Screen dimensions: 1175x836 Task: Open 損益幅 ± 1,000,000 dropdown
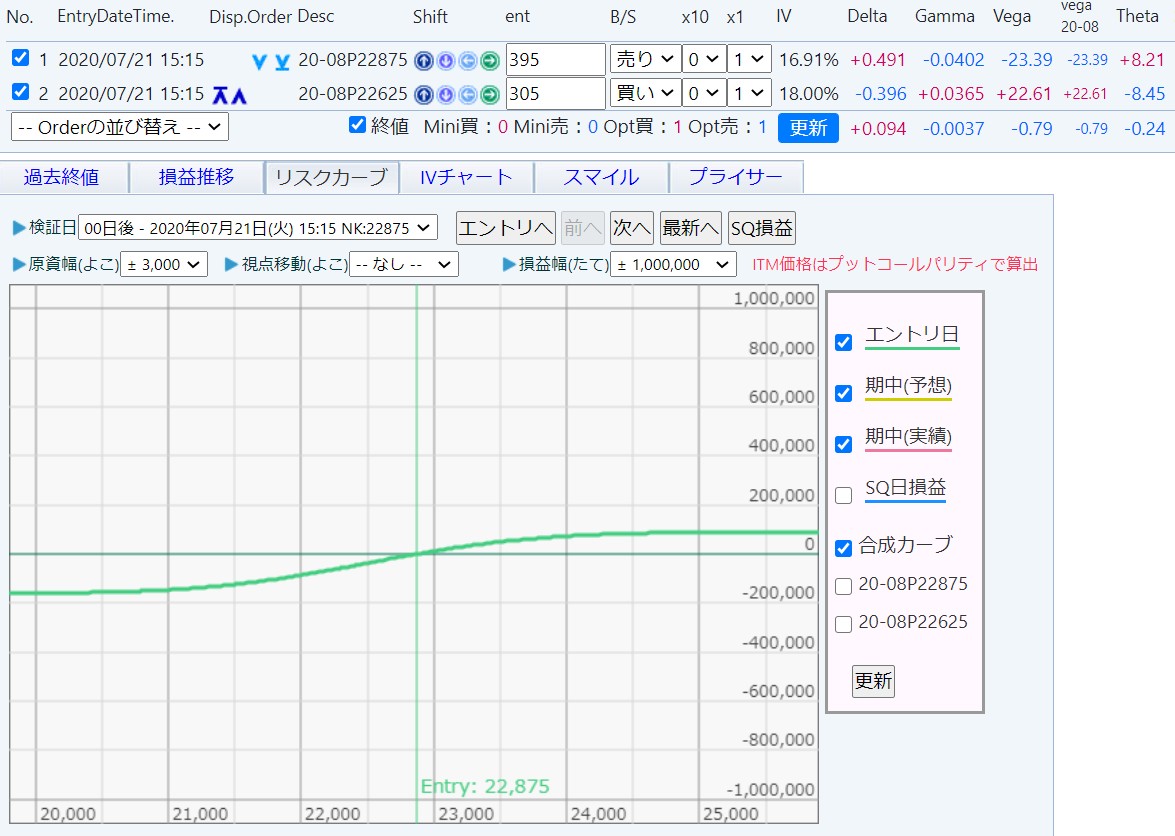point(674,264)
